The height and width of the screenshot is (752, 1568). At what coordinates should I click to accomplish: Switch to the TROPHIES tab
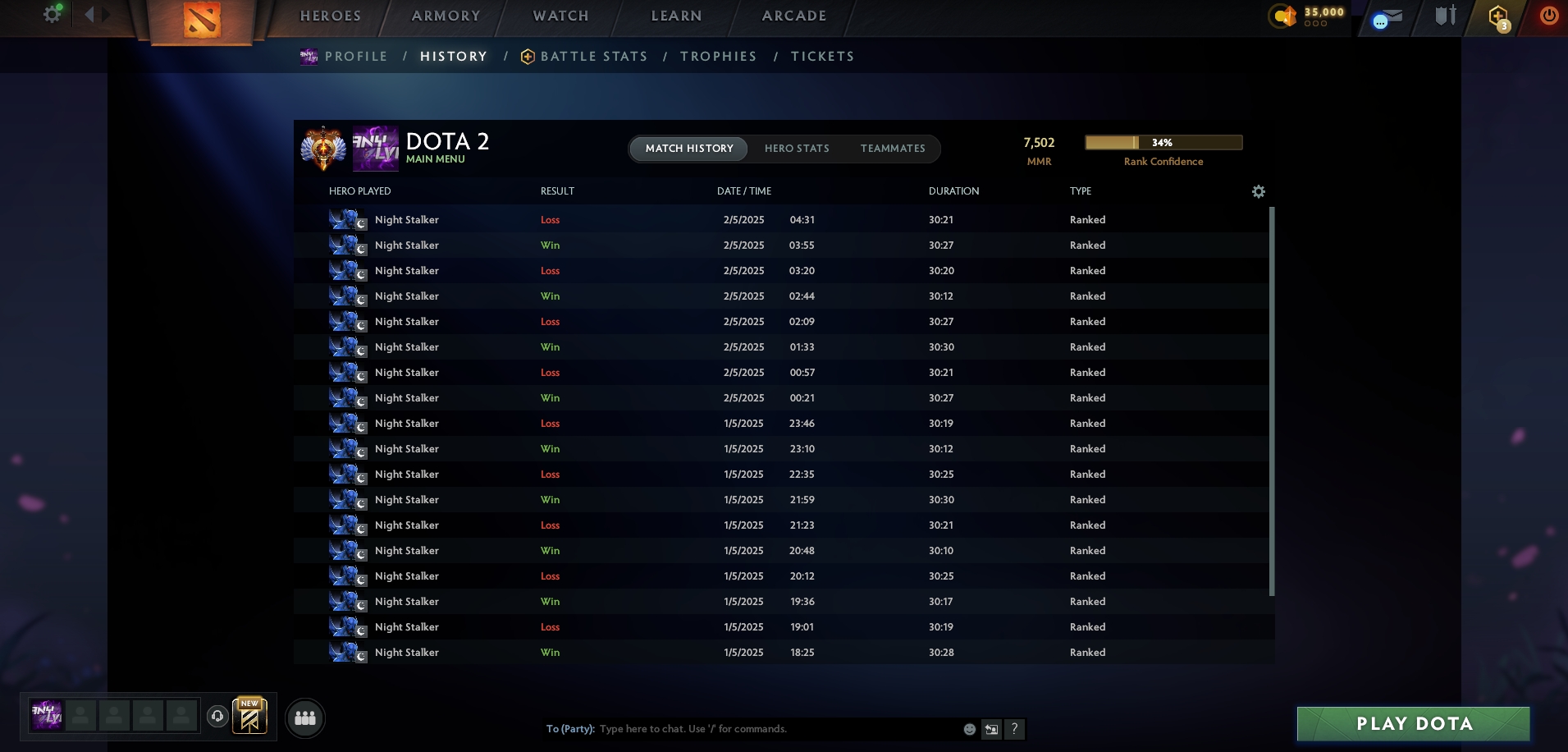[719, 57]
